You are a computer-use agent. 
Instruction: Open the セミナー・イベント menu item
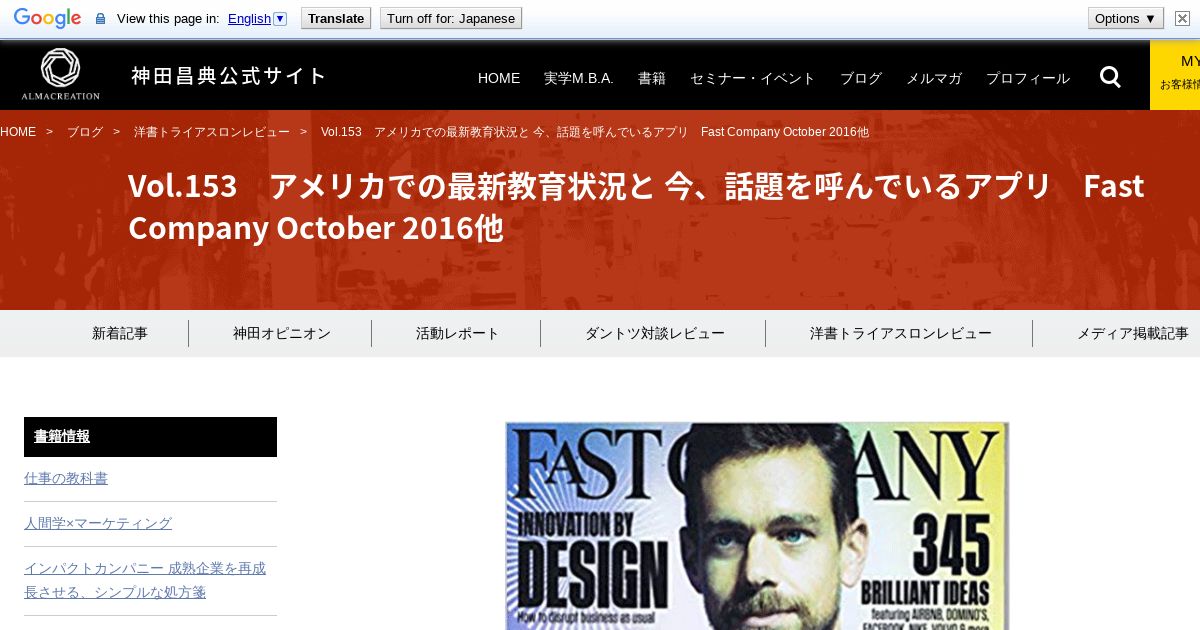[x=753, y=78]
